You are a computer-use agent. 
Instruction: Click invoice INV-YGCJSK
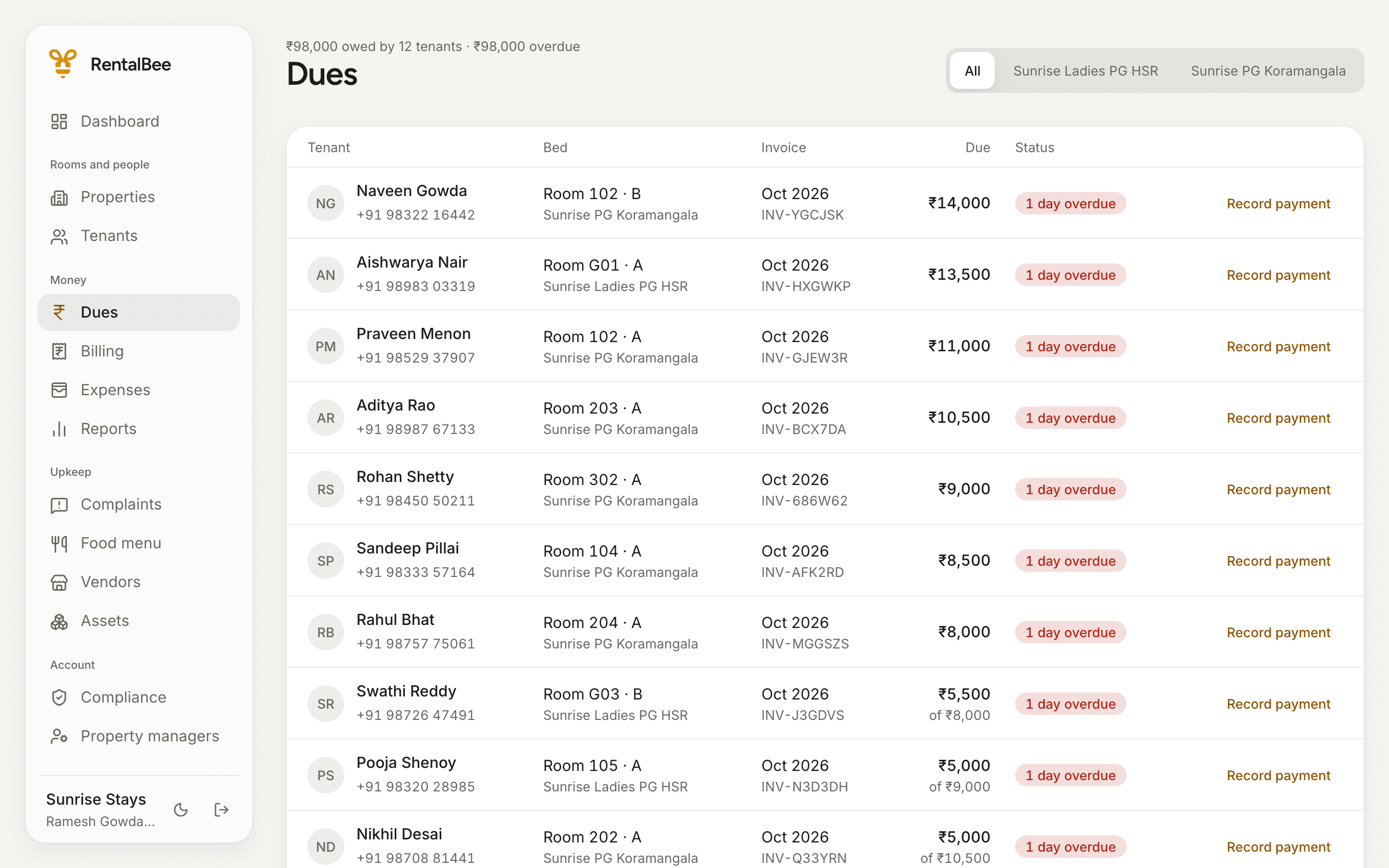[x=802, y=215]
